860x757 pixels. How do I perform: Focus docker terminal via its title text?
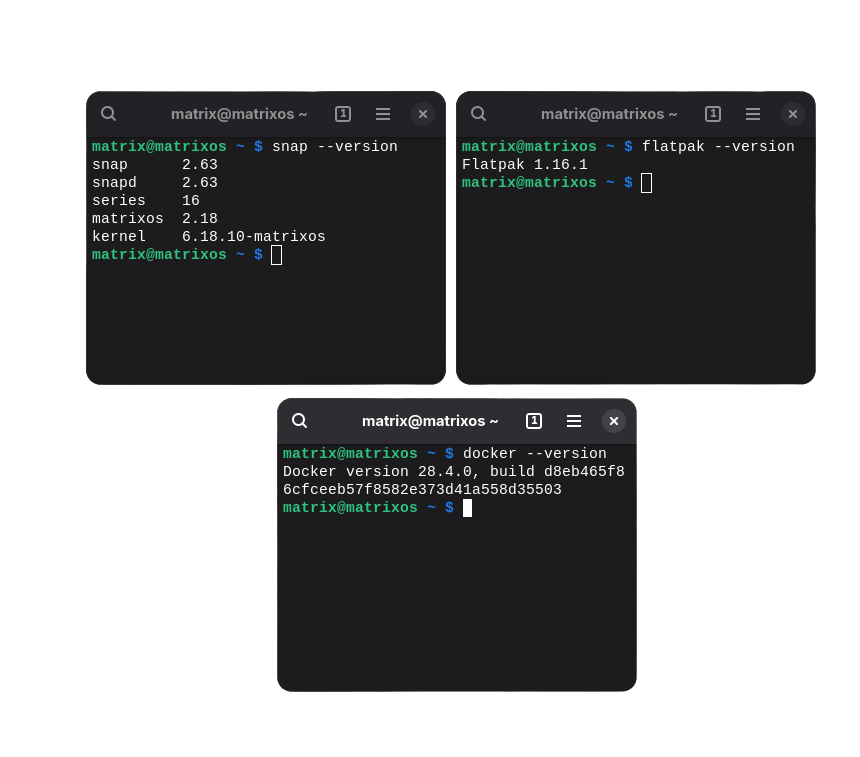coord(430,421)
